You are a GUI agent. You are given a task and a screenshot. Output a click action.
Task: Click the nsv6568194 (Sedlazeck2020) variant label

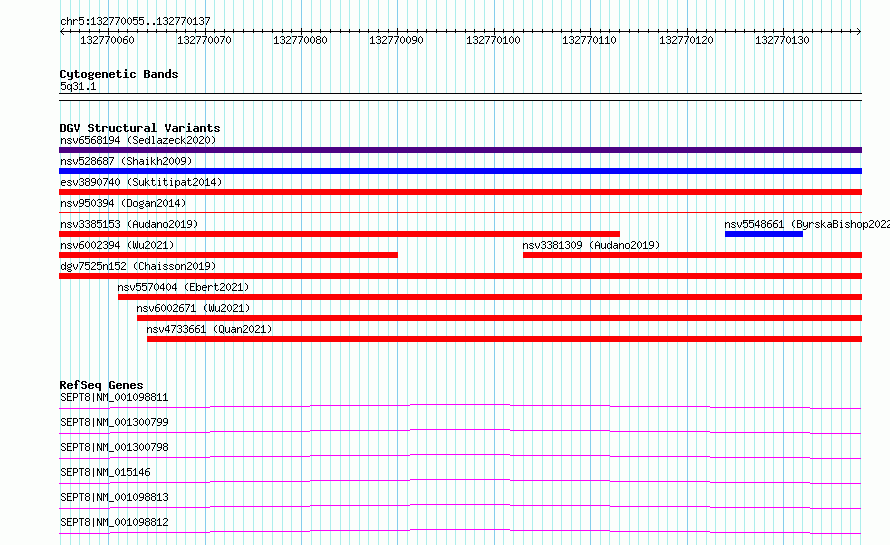138,140
